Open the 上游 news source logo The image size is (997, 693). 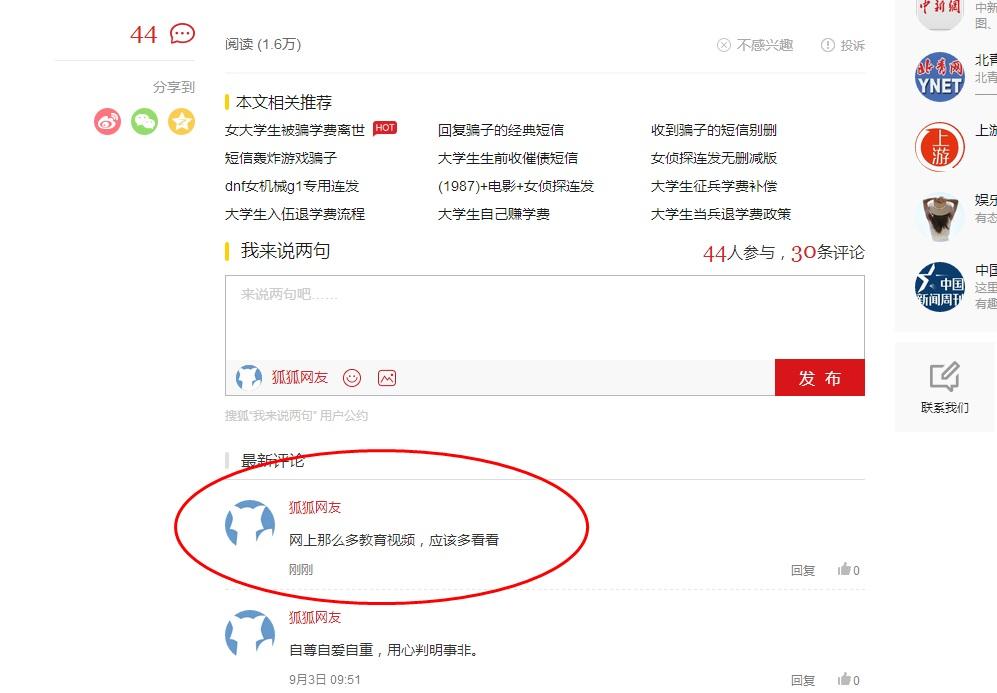(x=939, y=147)
